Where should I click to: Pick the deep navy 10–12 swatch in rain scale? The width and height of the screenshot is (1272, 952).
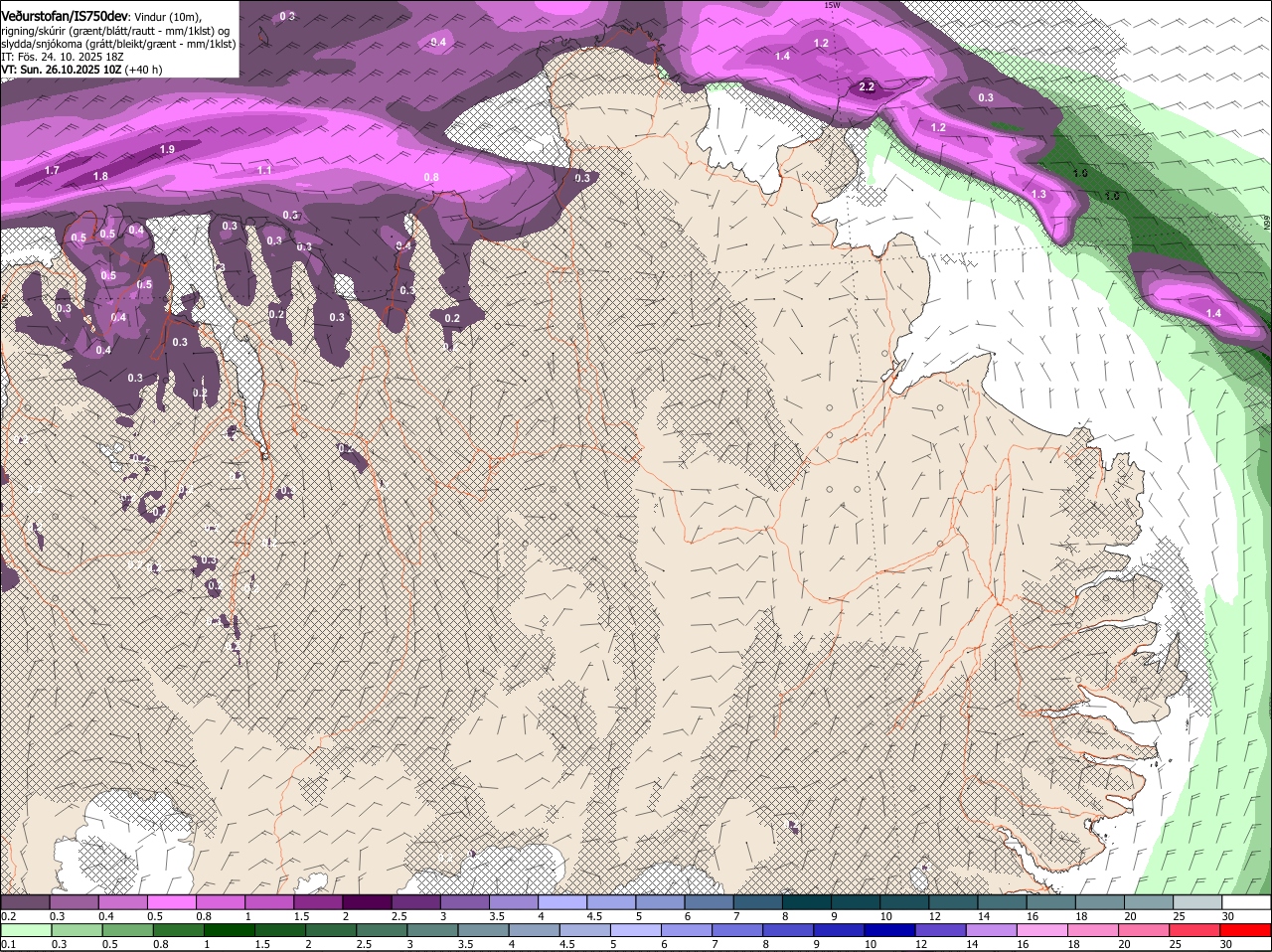[890, 930]
